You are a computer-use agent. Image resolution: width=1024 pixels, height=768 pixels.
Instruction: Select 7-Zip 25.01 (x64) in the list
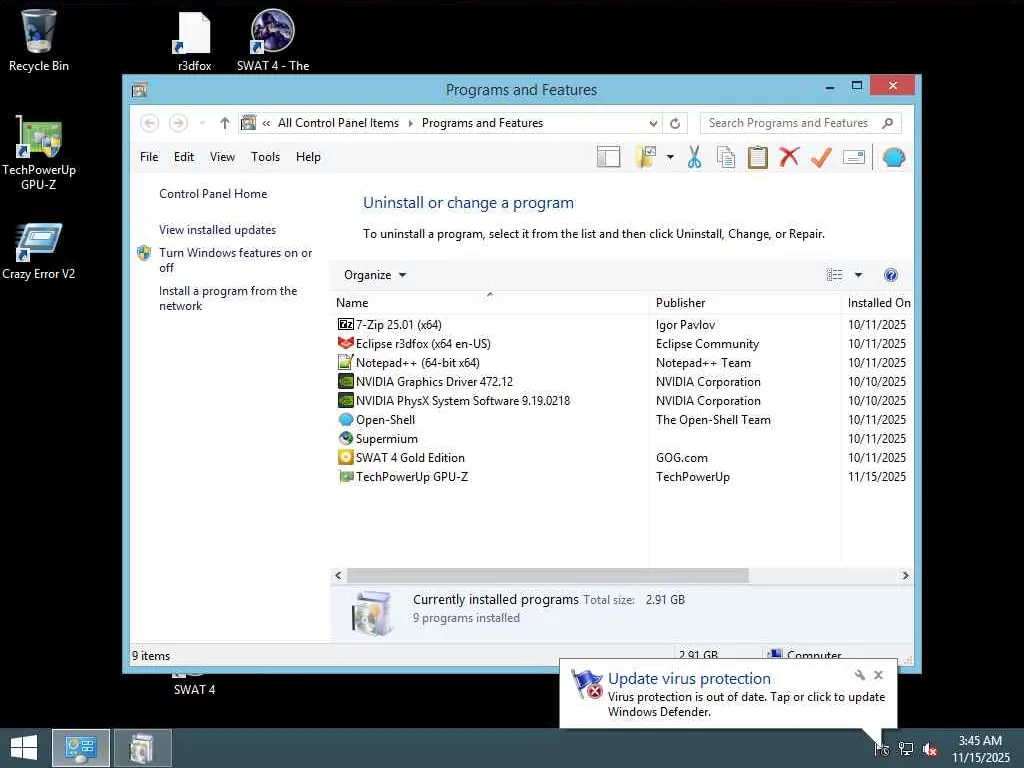622,325
